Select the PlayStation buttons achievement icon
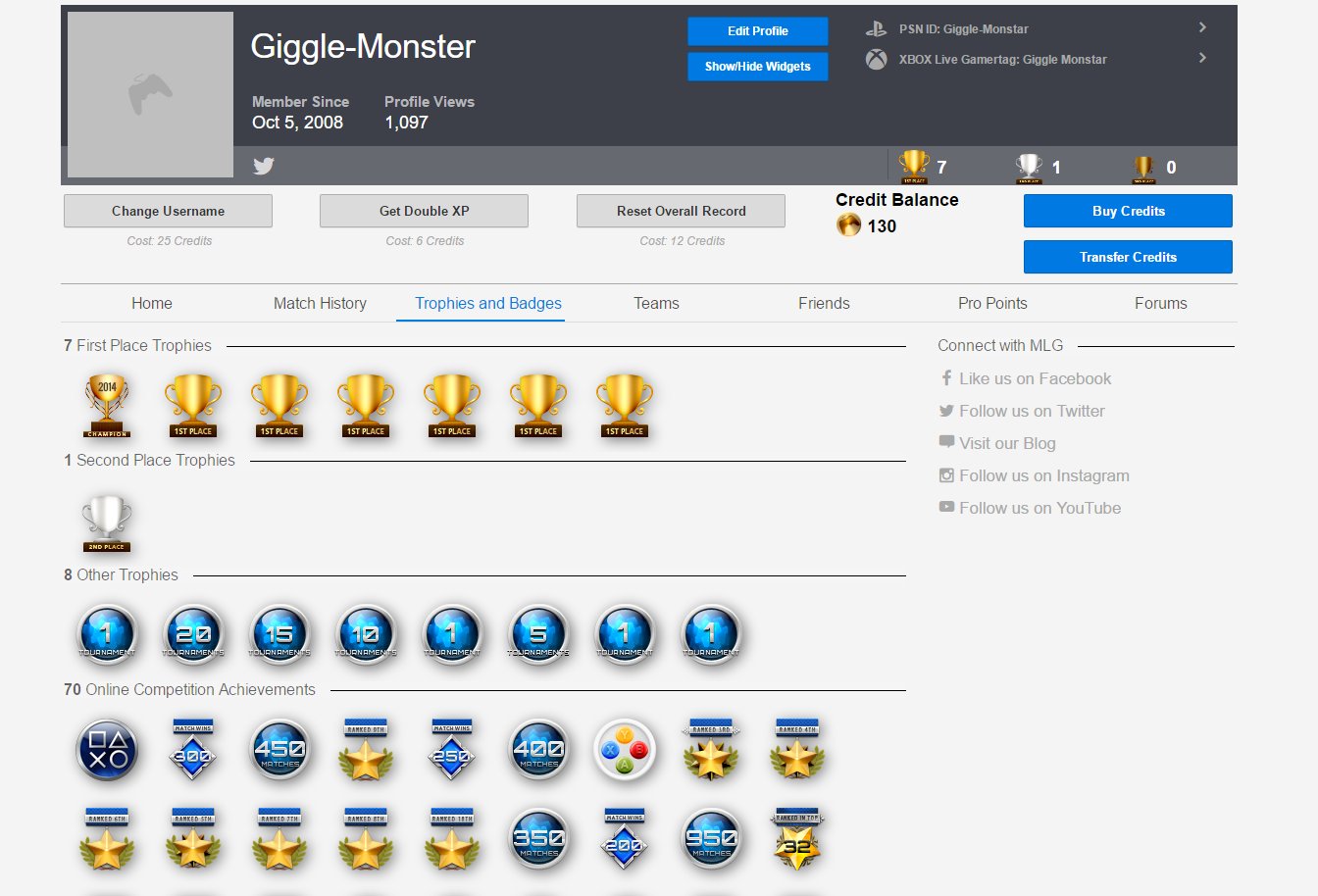 click(x=106, y=750)
